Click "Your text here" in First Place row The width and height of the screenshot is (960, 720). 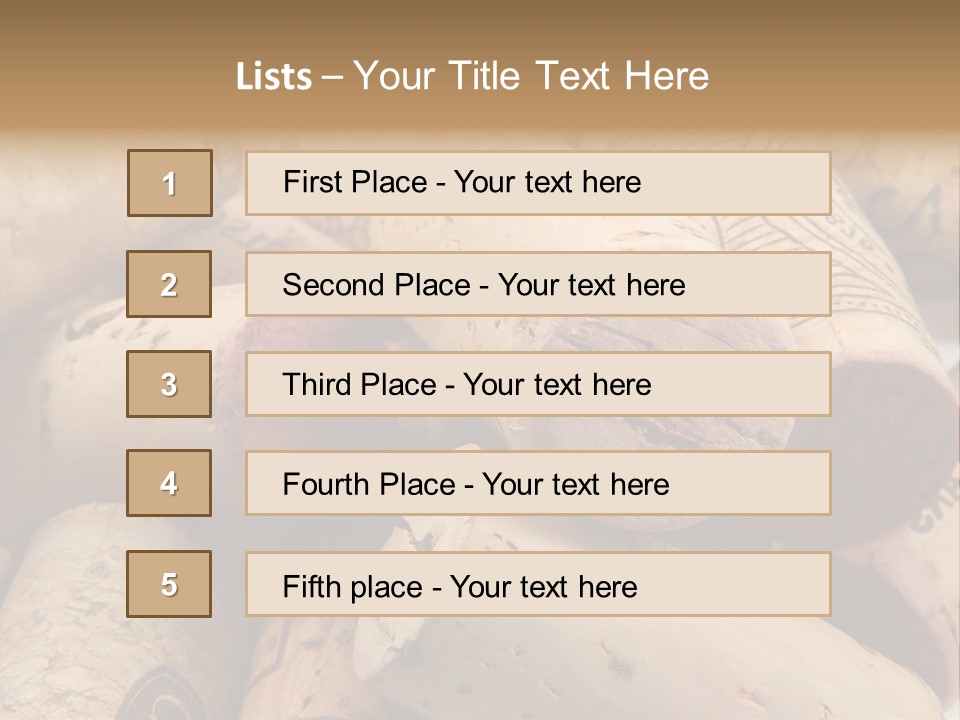tap(547, 182)
